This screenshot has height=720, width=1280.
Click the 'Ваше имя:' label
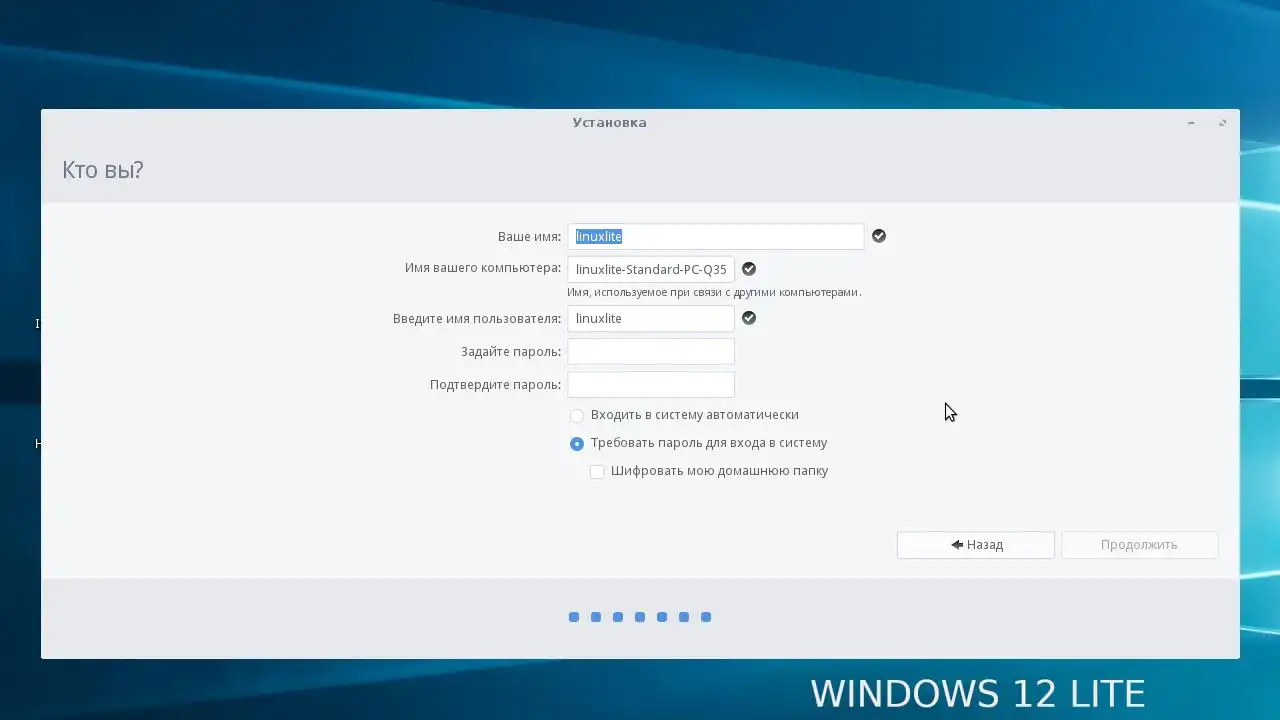point(530,237)
